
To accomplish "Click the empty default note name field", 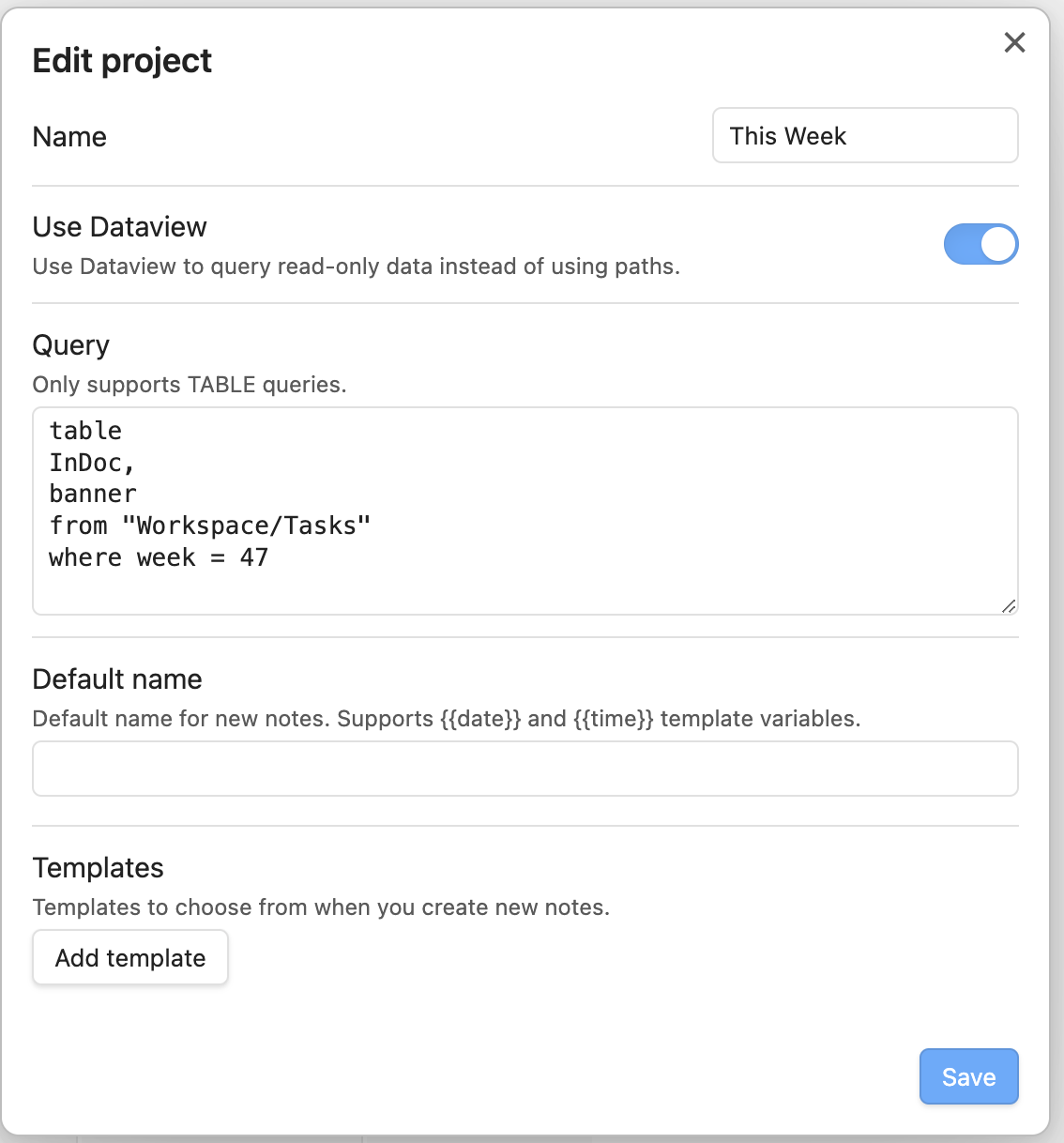I will click(x=525, y=768).
